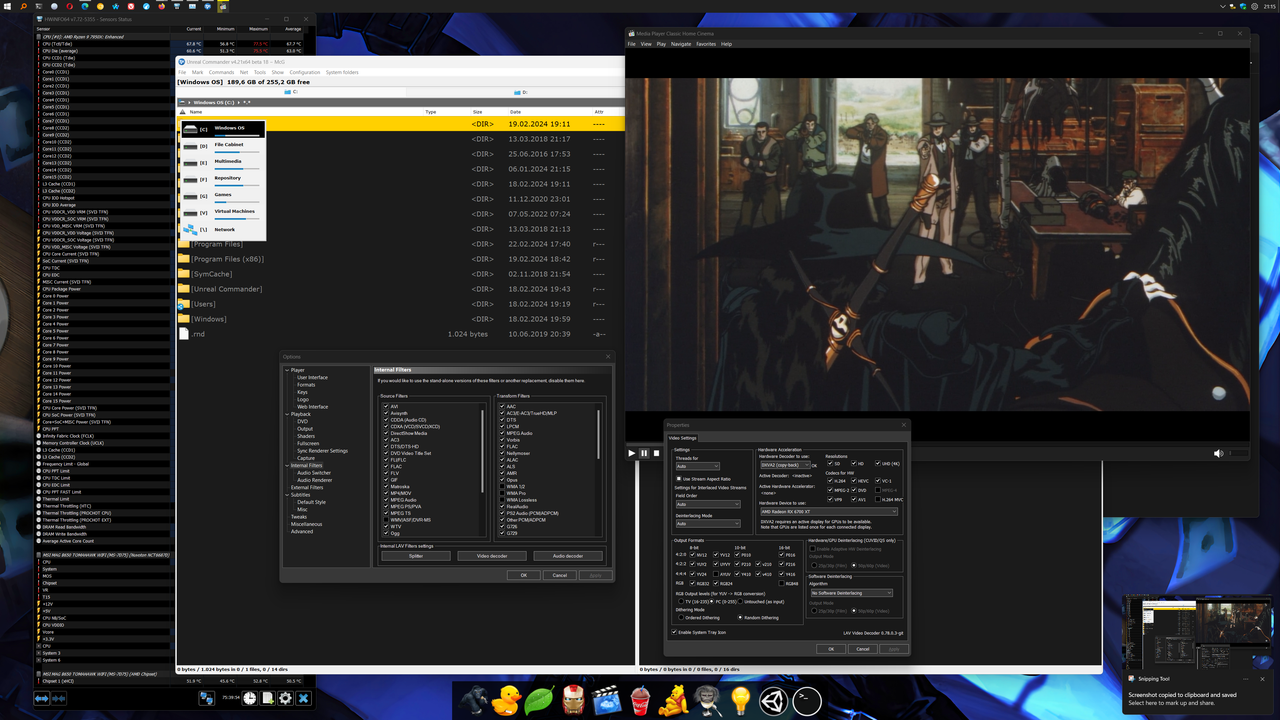Viewport: 1280px width, 720px height.
Task: Select the Ordered Dithering radio button
Action: point(681,617)
